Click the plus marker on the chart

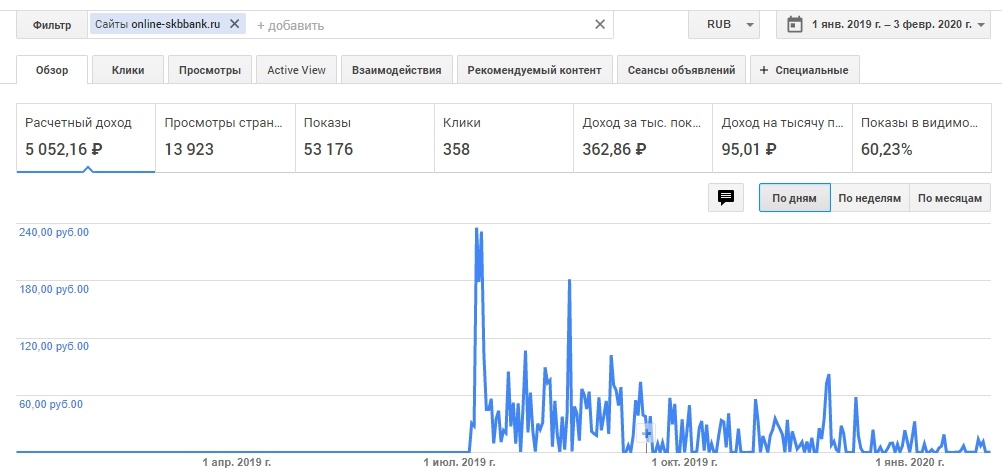[646, 433]
